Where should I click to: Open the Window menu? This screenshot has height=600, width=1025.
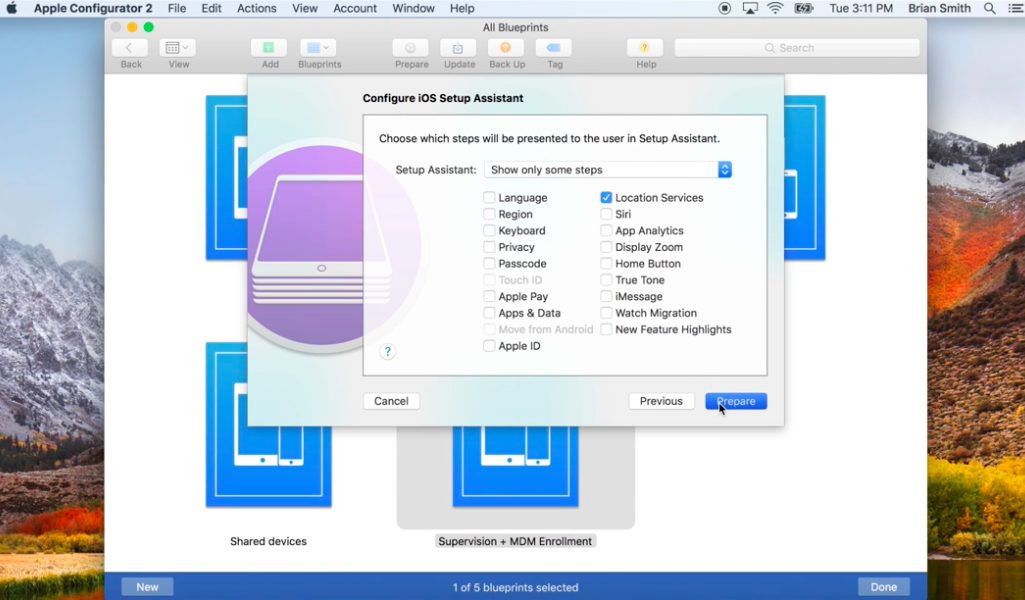(413, 8)
